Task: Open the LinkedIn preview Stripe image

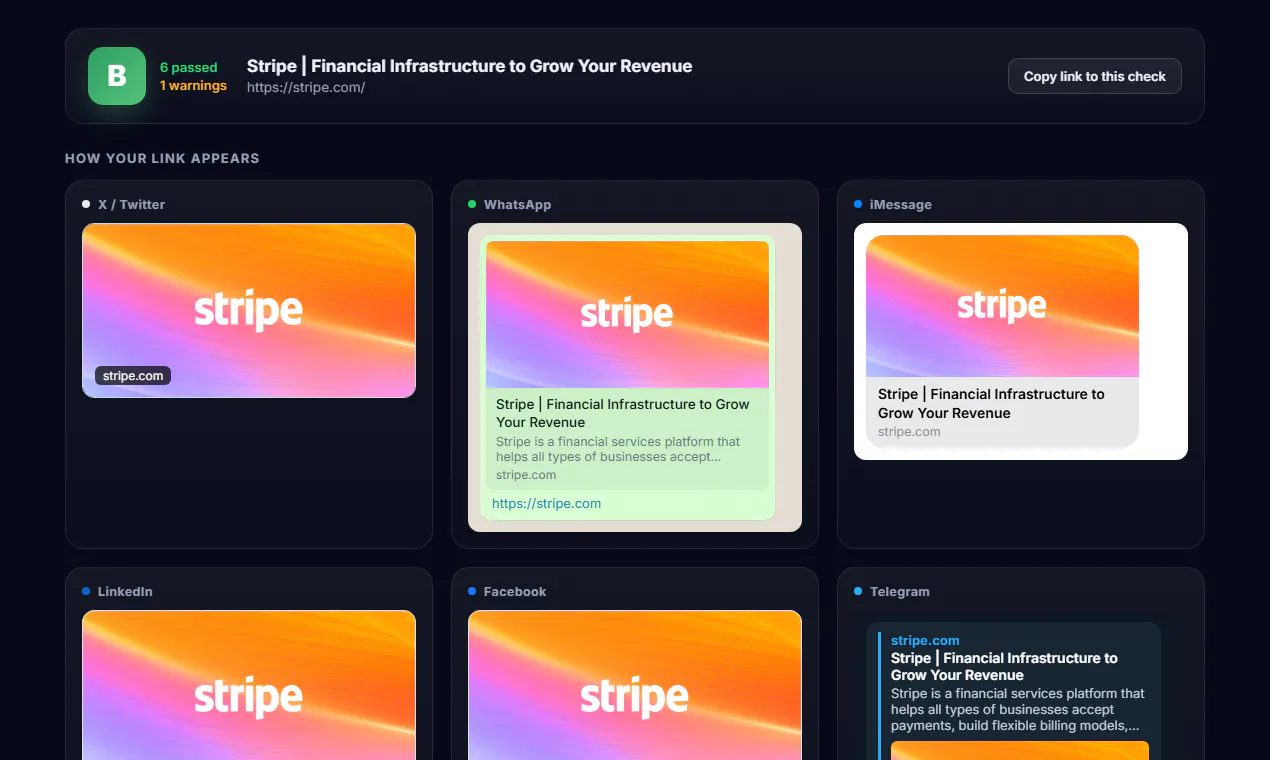Action: click(x=249, y=685)
